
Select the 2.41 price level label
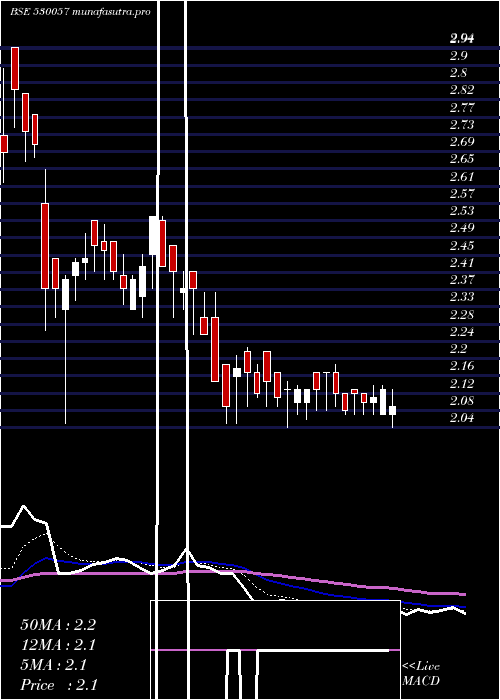(462, 263)
